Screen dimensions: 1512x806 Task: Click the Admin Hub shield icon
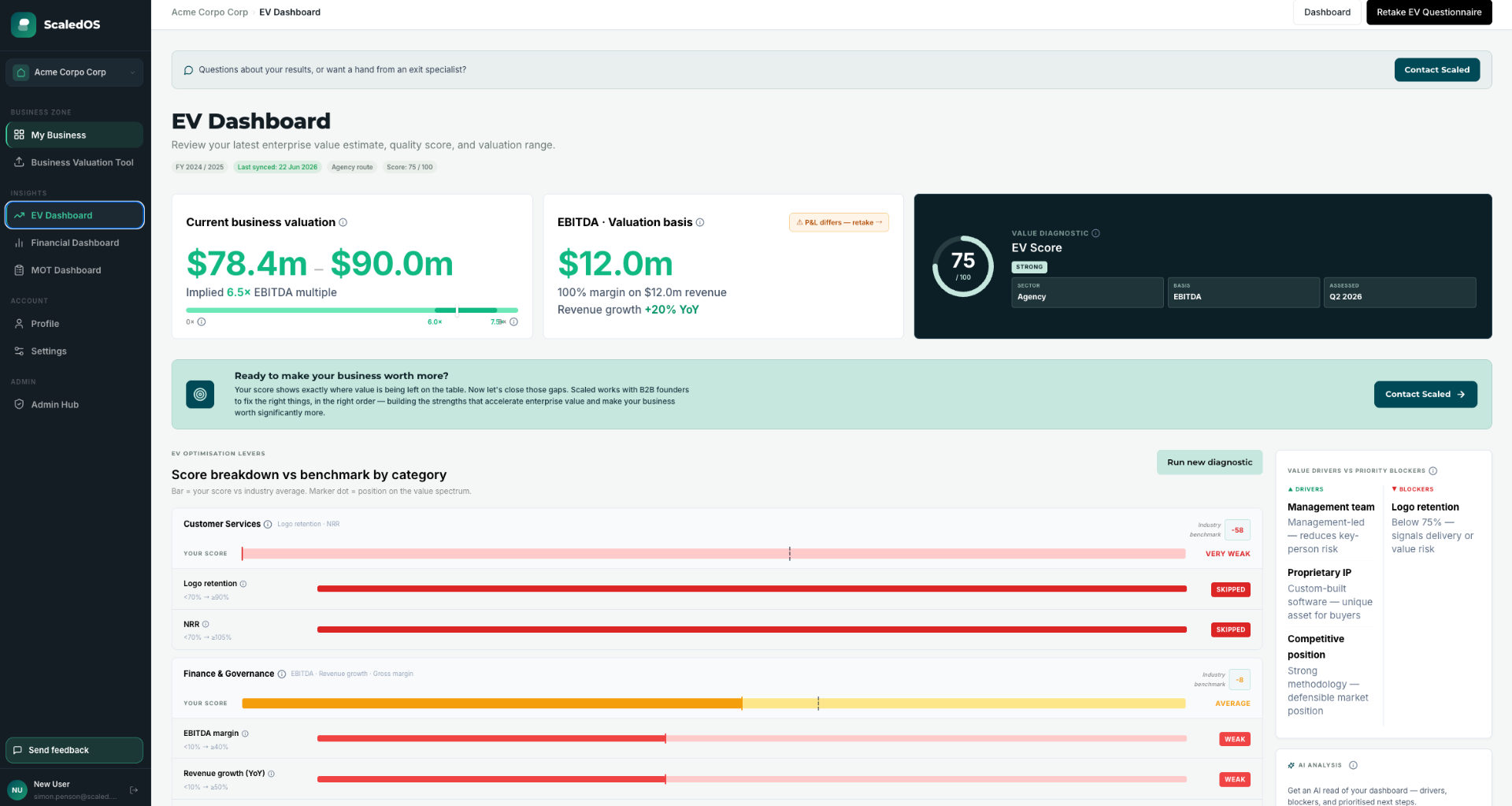[x=19, y=405]
